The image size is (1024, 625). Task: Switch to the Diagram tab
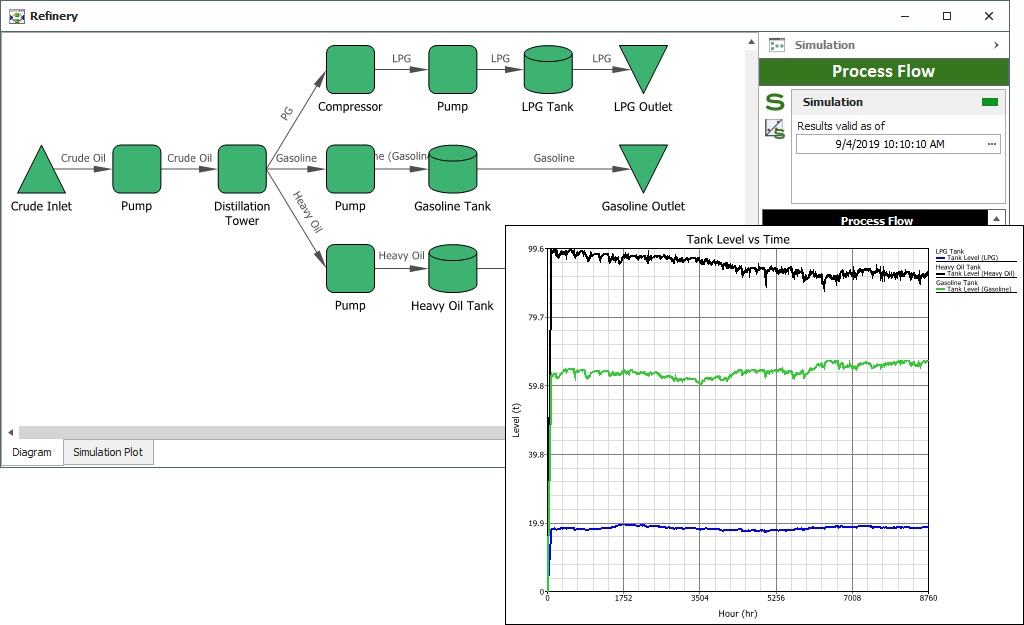point(32,452)
